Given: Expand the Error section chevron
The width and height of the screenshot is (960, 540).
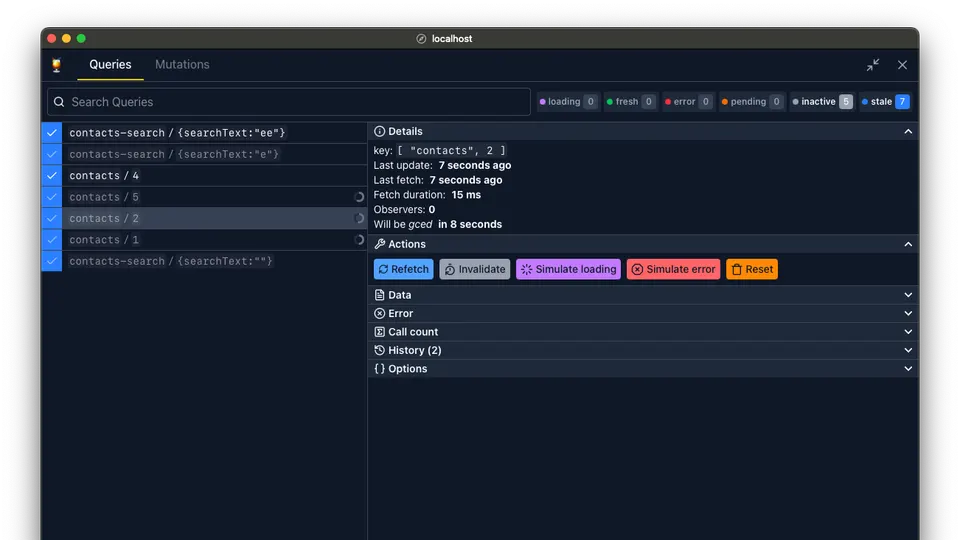Looking at the screenshot, I should [908, 313].
